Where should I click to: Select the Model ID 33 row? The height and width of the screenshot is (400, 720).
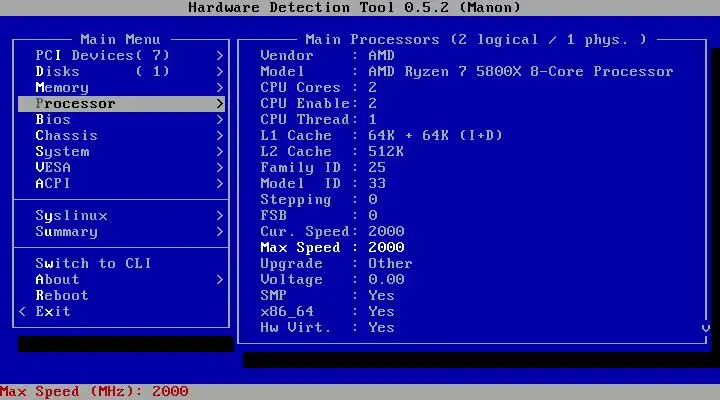pos(323,184)
